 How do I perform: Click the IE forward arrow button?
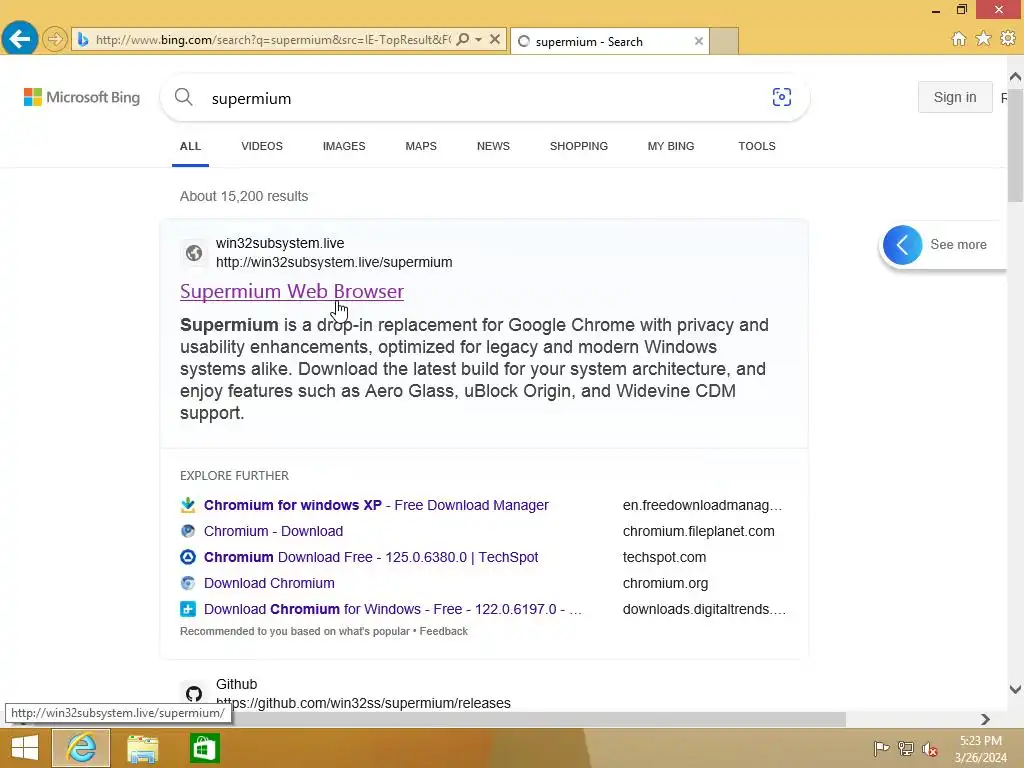point(55,39)
